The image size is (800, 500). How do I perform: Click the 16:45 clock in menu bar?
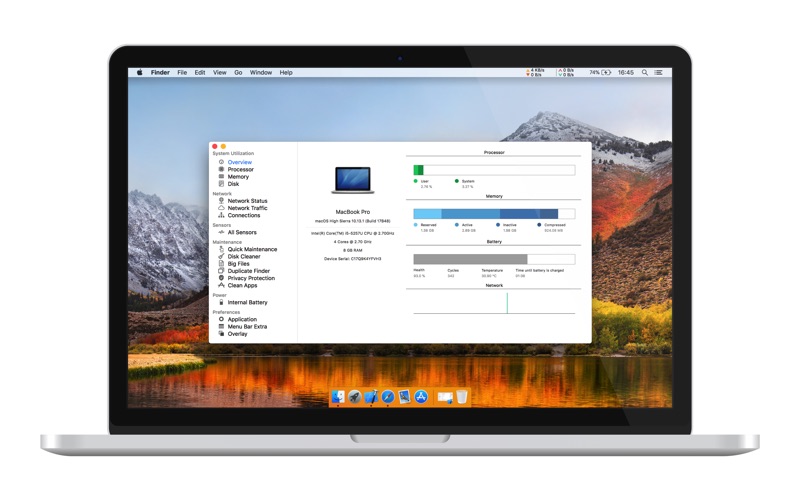click(x=626, y=72)
